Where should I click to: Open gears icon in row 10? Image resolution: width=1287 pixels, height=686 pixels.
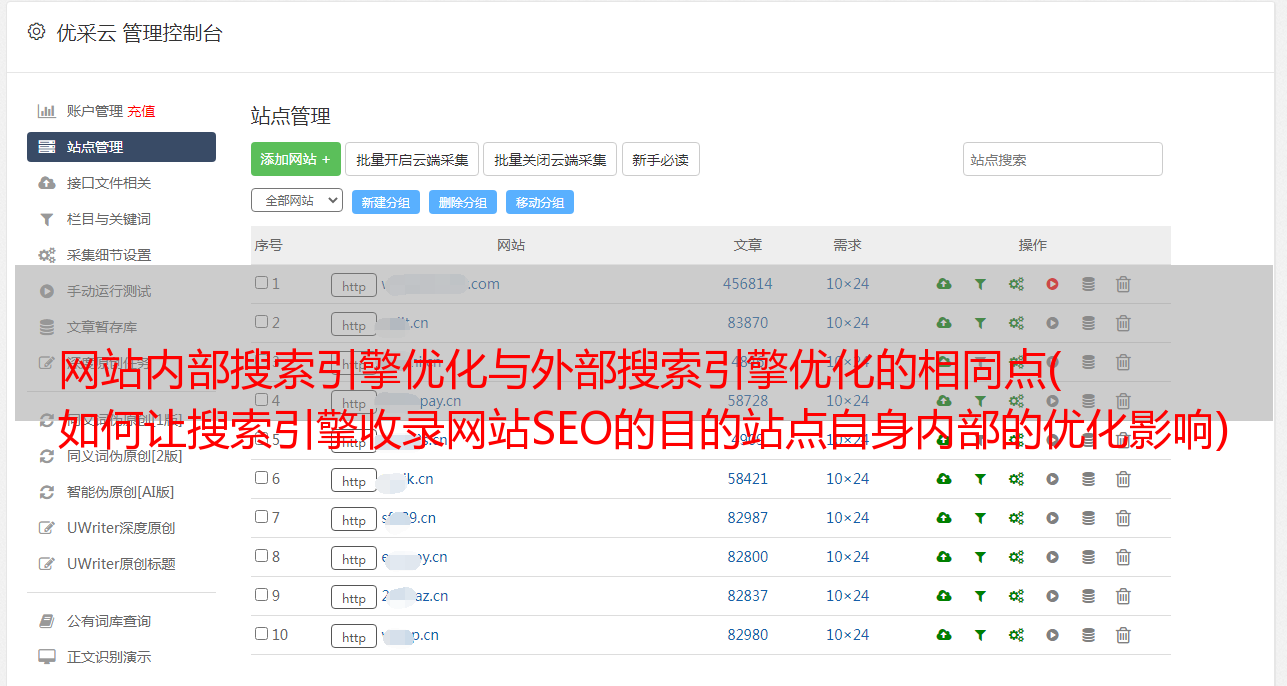[x=1016, y=635]
